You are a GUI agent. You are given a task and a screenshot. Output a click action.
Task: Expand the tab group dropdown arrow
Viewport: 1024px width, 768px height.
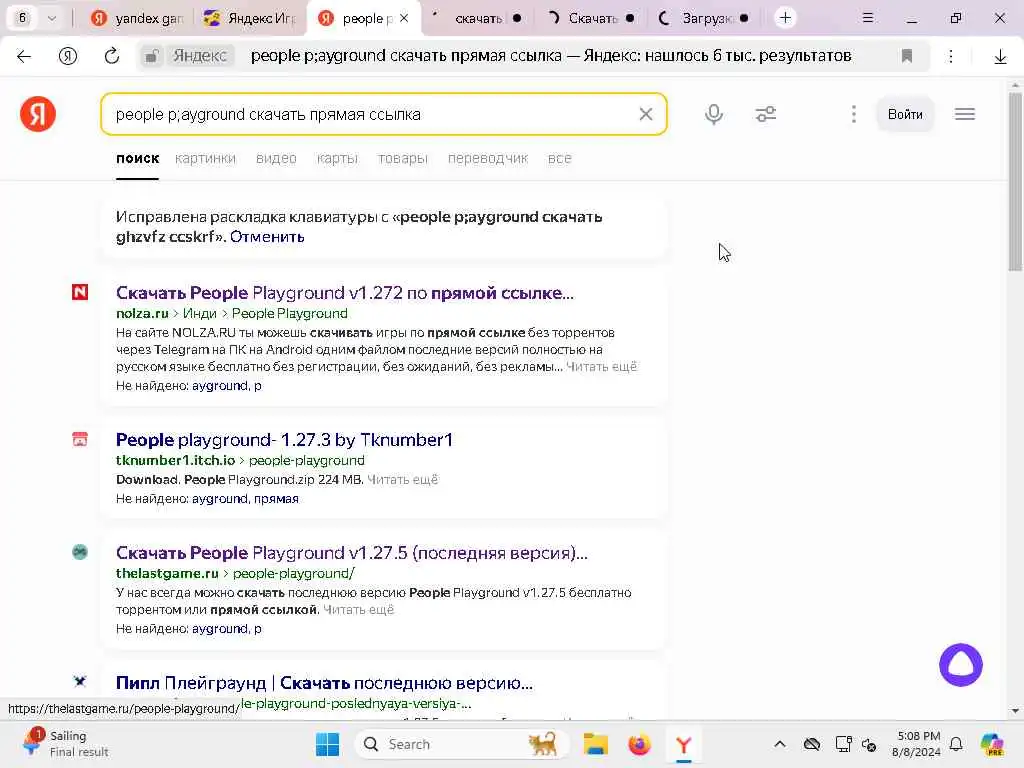tap(52, 18)
